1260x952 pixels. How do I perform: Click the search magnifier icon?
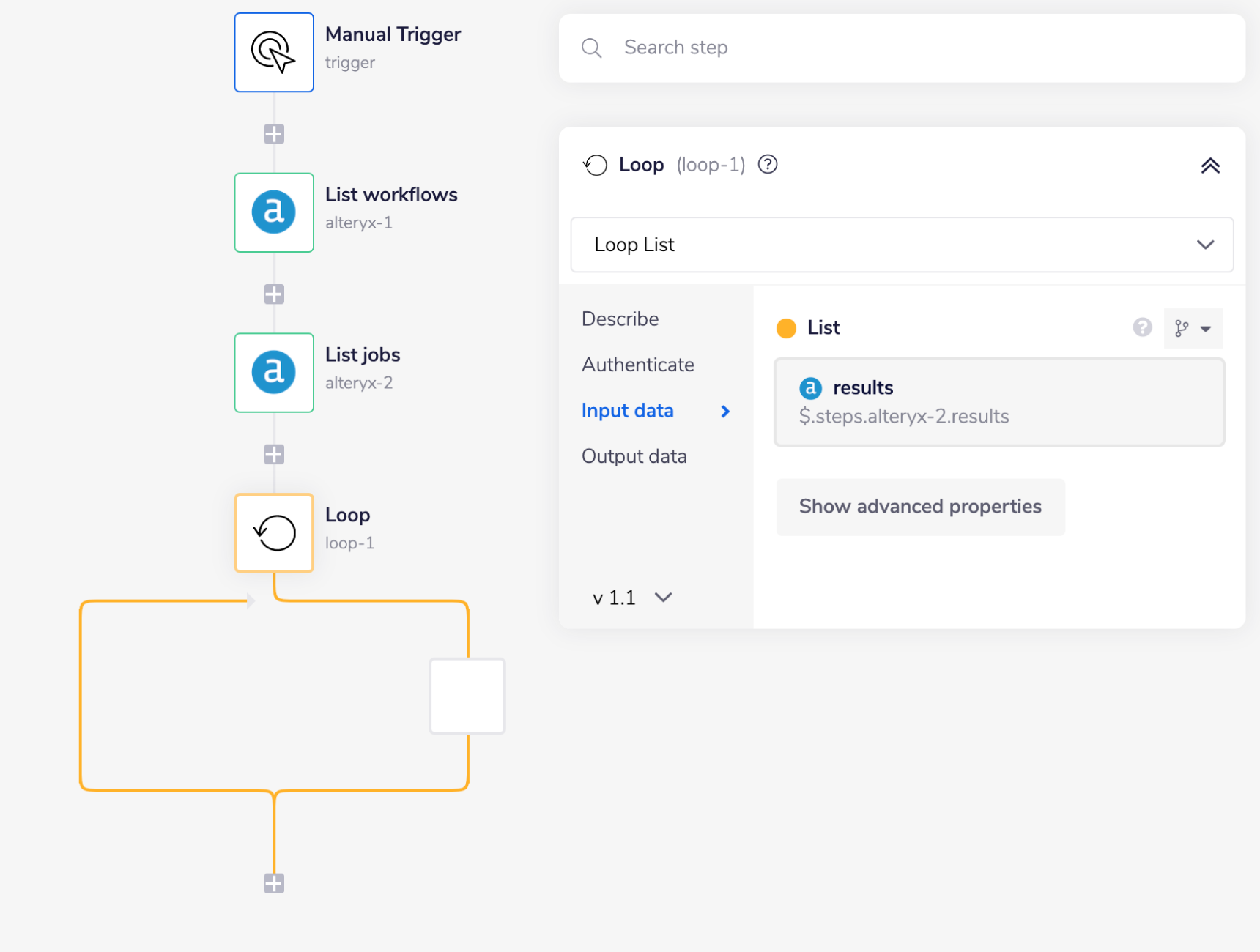tap(592, 48)
